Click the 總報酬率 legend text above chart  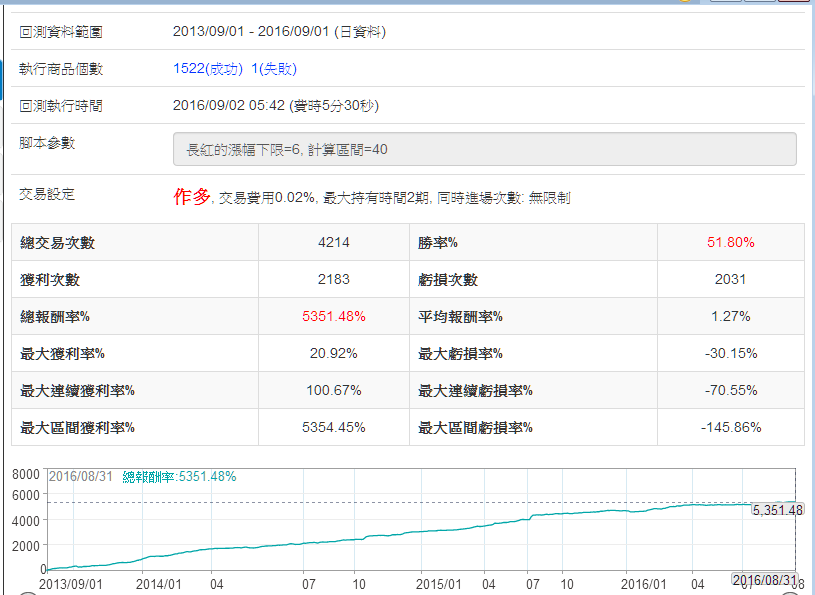click(x=179, y=477)
